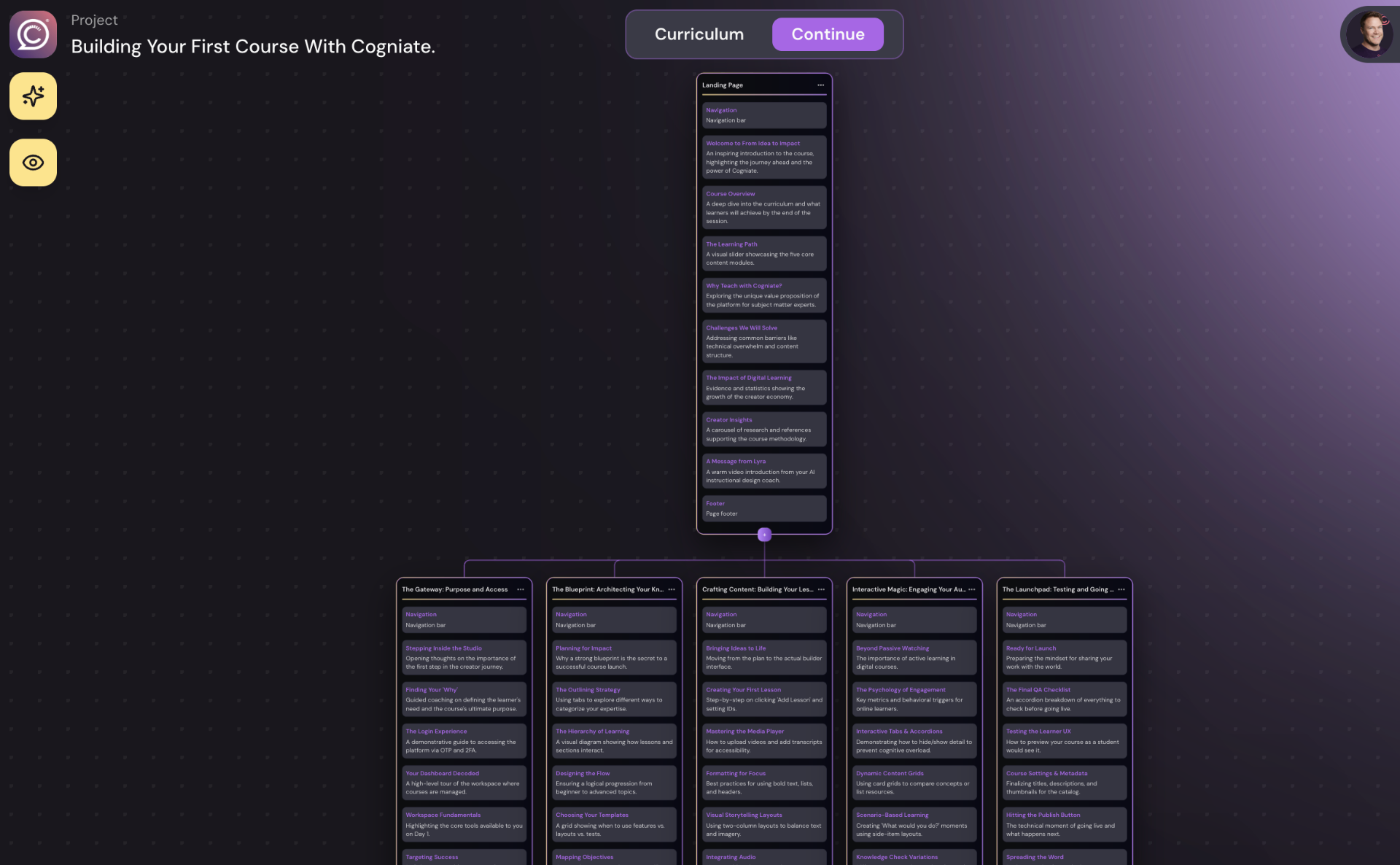Select Bringing Ideas to Life section

[x=764, y=657]
